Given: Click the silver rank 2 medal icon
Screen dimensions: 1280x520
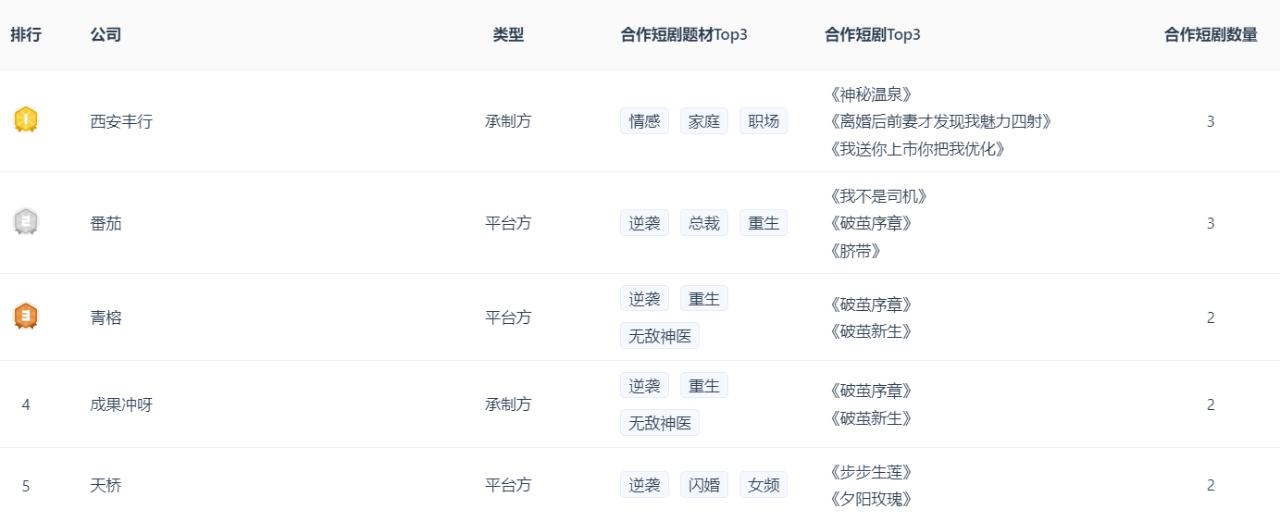Looking at the screenshot, I should point(26,222).
